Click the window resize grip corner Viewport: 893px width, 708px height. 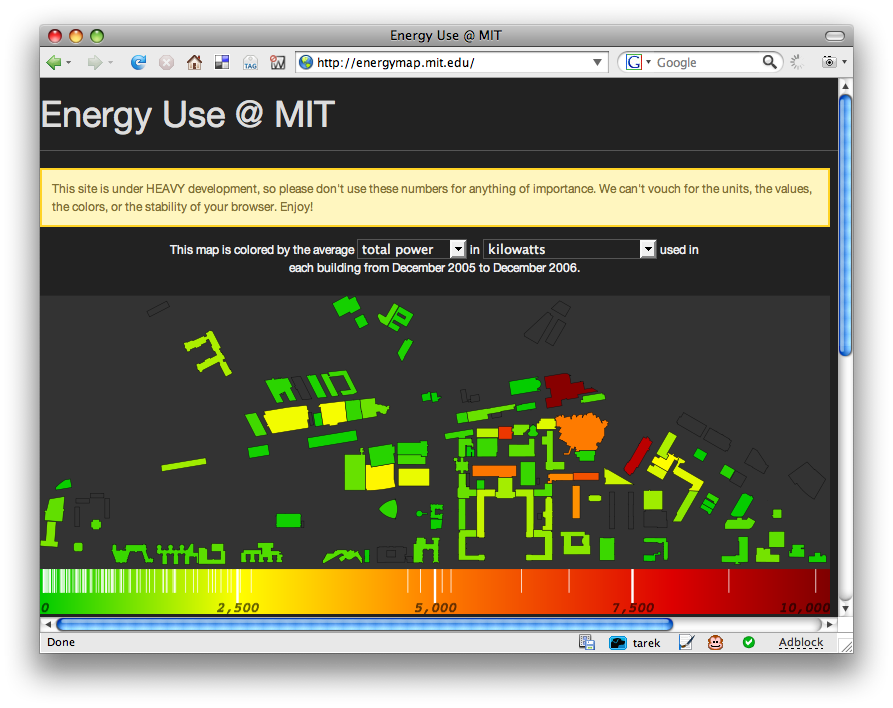(x=847, y=646)
